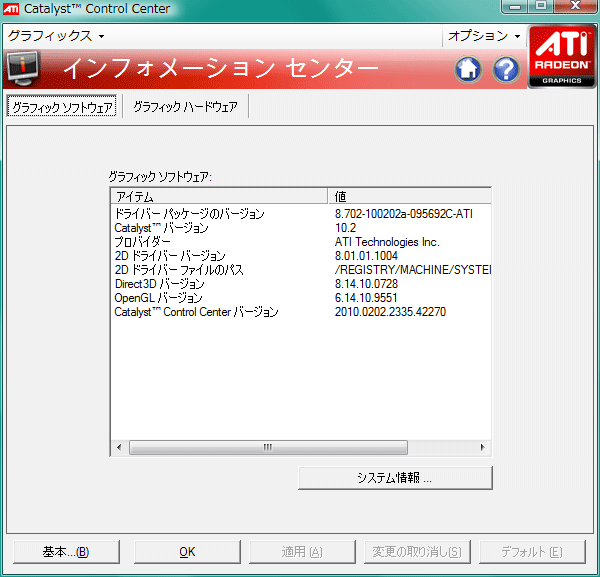This screenshot has height=577, width=600.
Task: Click value 8.01.01.1004
Action: pos(366,256)
